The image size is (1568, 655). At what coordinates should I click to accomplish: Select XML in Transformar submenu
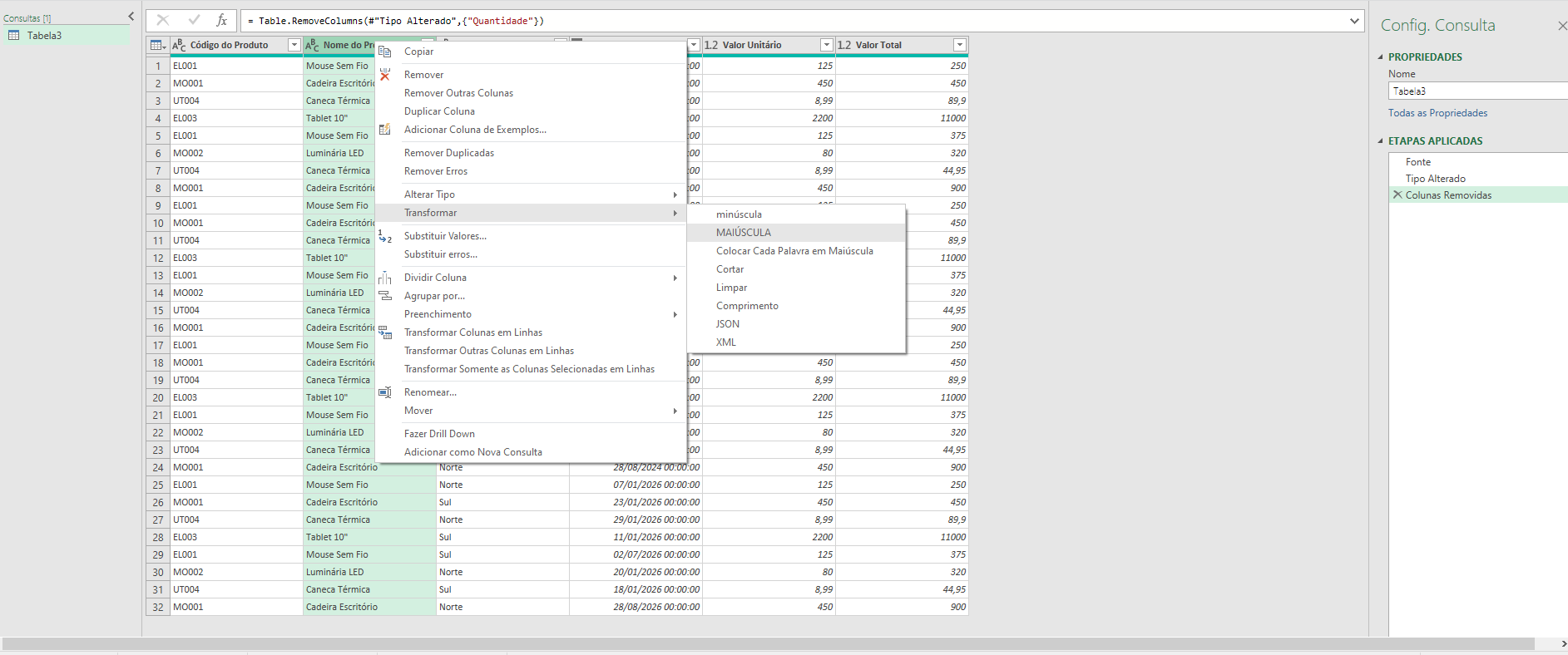[796, 342]
